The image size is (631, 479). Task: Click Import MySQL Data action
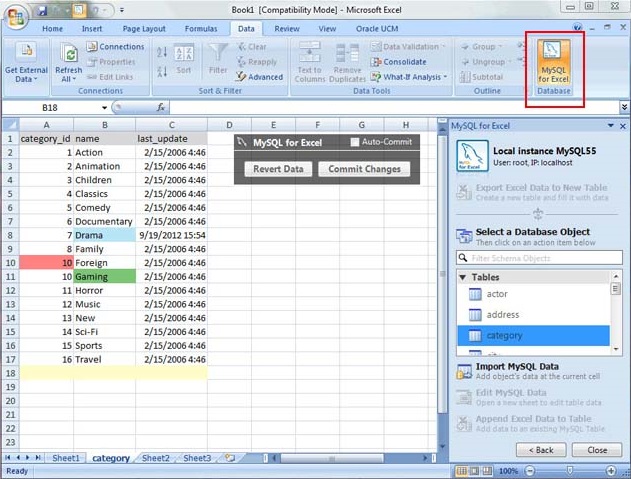click(528, 371)
